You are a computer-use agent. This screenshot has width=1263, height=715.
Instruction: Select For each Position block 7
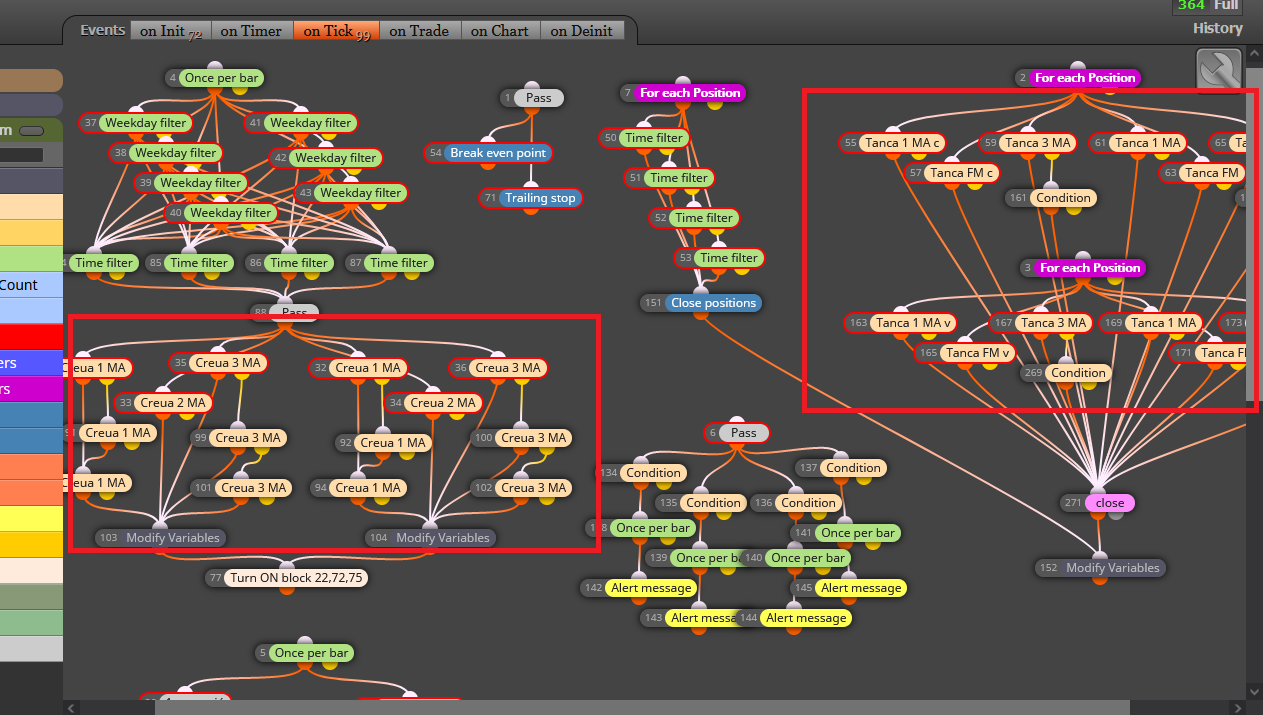[x=683, y=93]
